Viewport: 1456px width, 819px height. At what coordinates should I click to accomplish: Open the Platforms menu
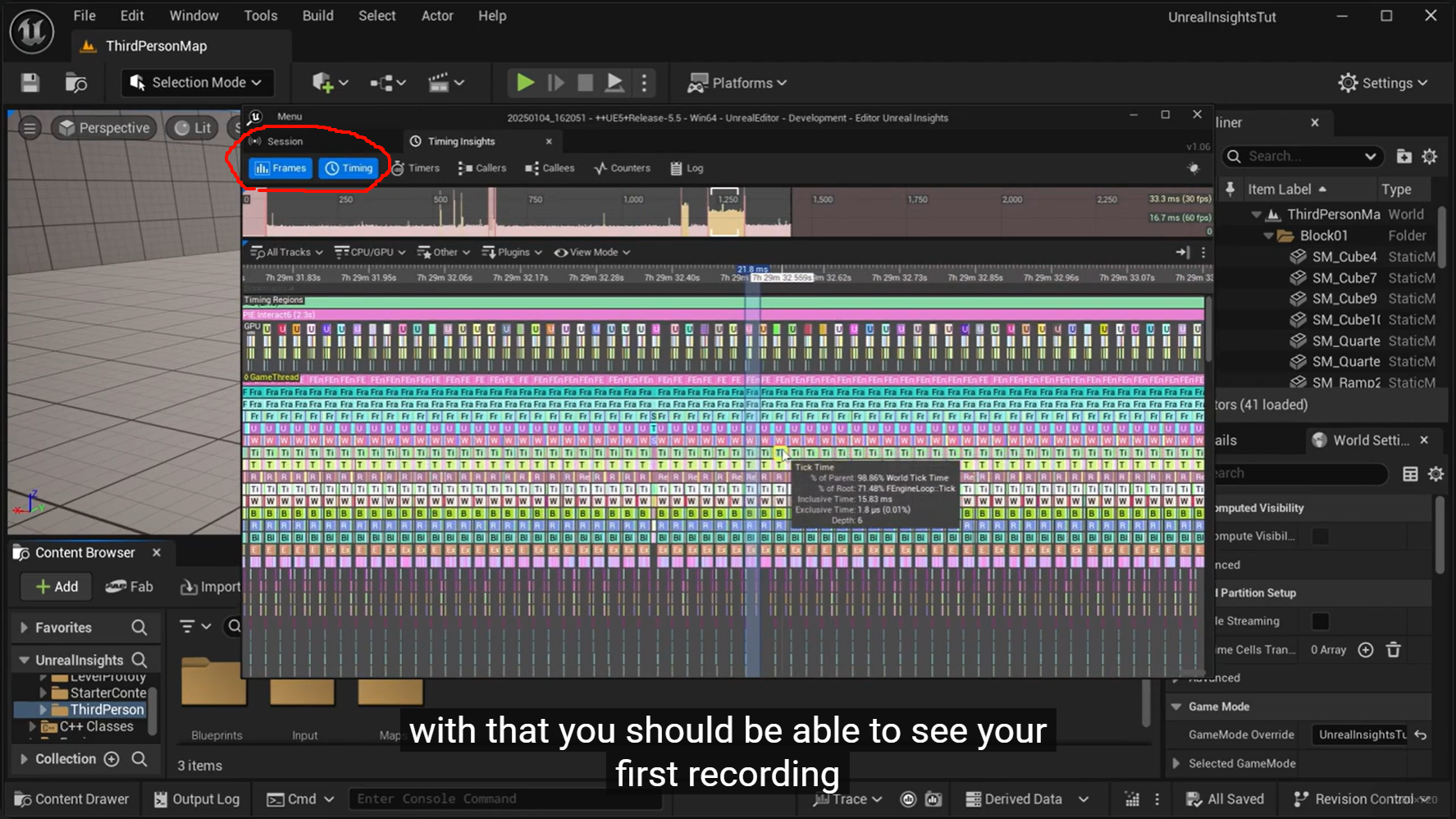(737, 83)
